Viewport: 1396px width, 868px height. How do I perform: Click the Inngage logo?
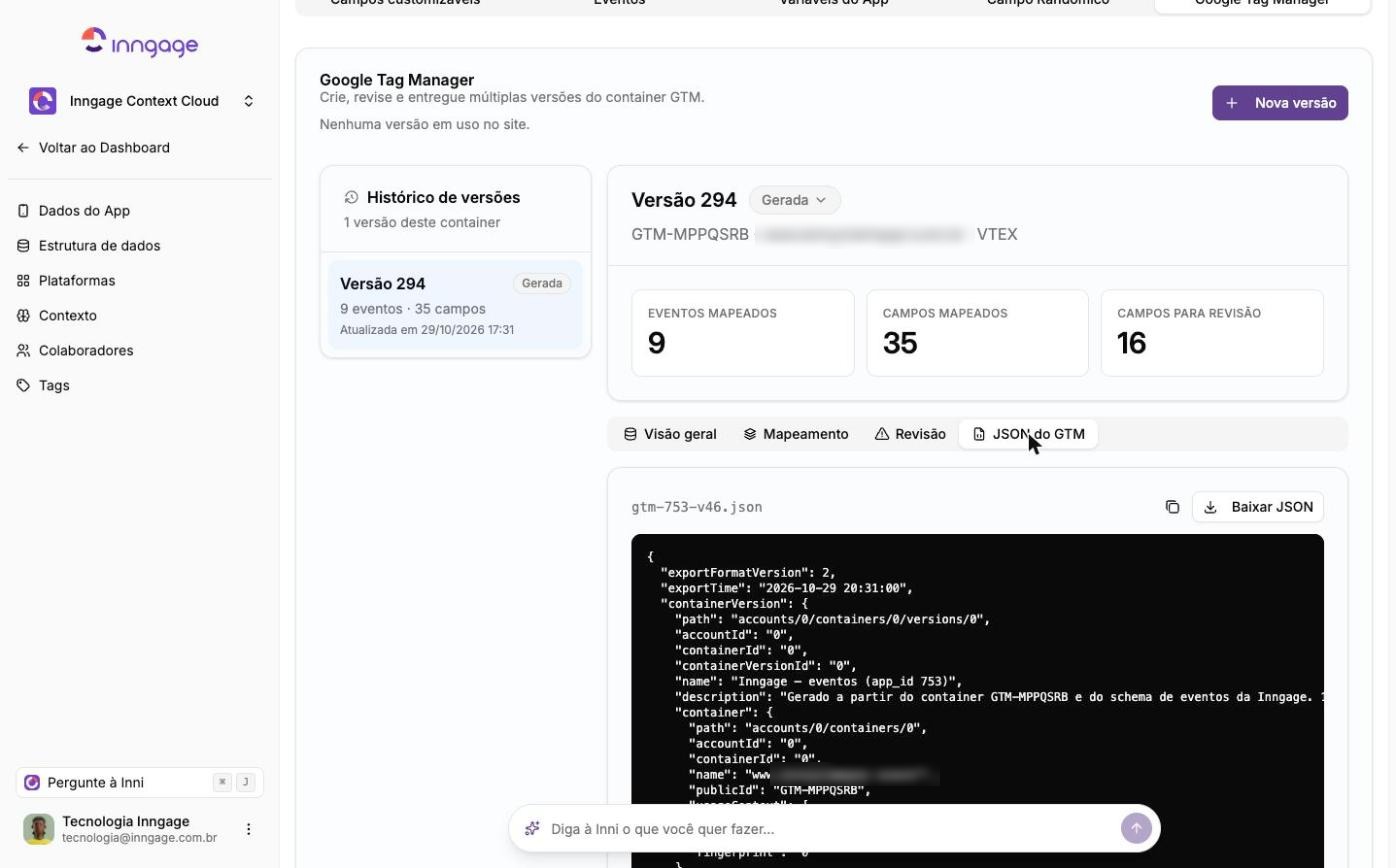pos(140,42)
